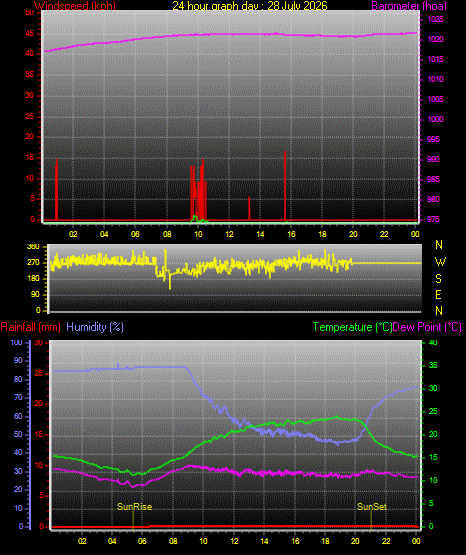Click the small wind spike after hour 13
This screenshot has height=555, width=466.
(x=249, y=208)
